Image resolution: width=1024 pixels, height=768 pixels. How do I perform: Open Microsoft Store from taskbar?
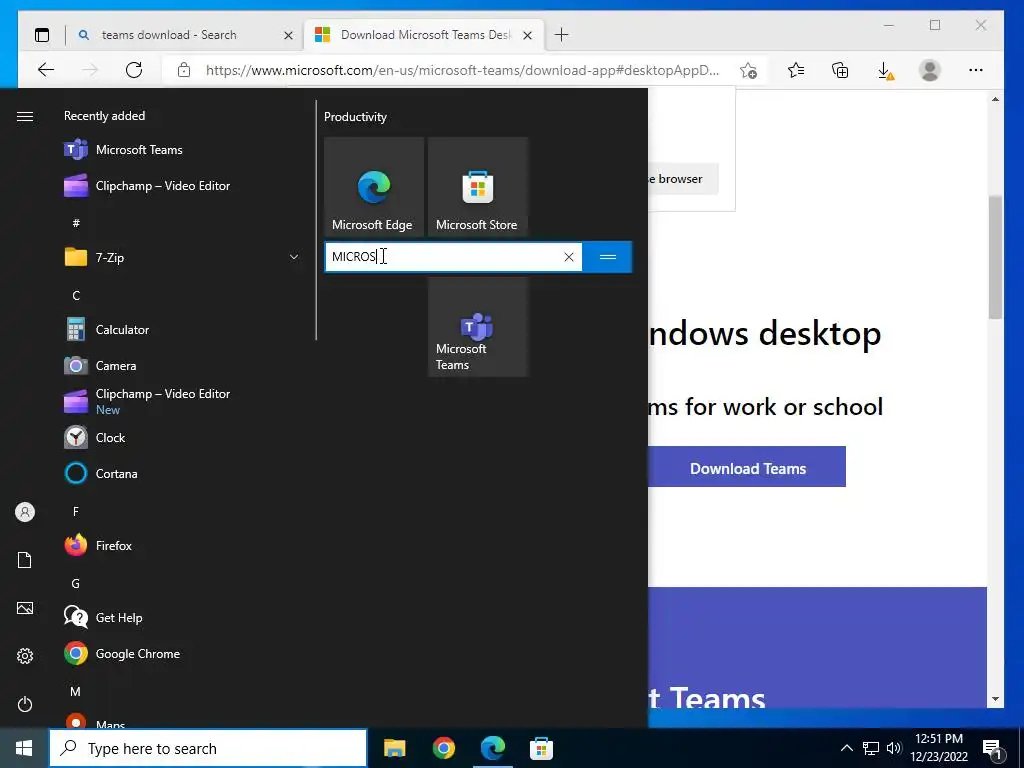tap(541, 748)
